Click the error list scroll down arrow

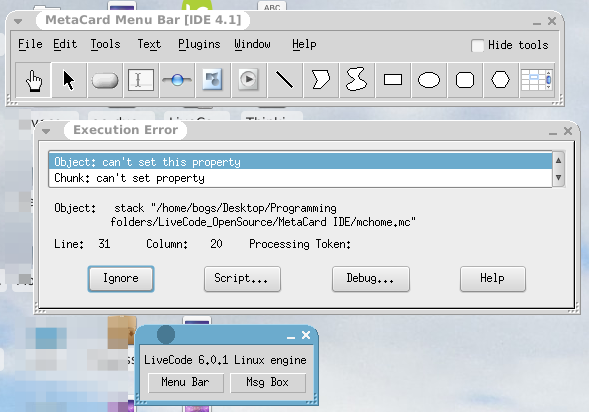coord(559,177)
